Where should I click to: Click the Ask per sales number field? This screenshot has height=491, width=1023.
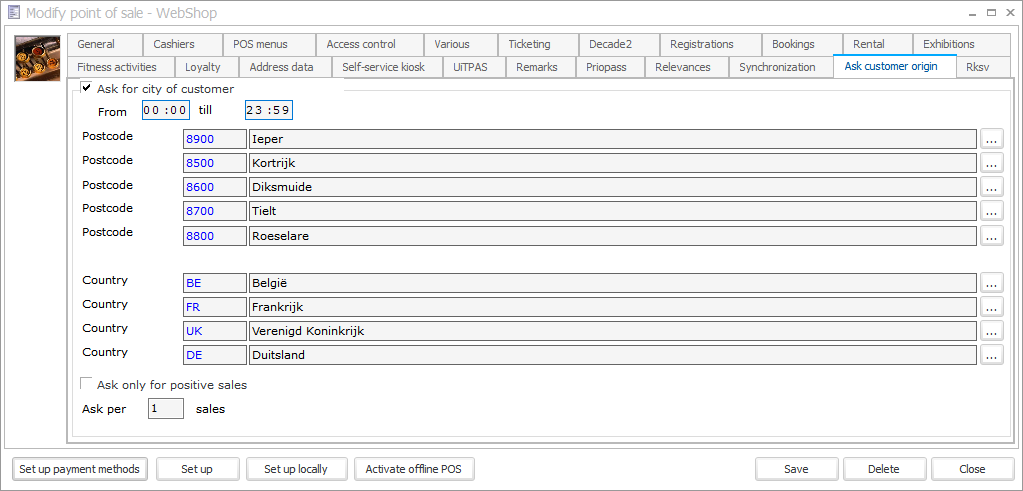(x=165, y=408)
